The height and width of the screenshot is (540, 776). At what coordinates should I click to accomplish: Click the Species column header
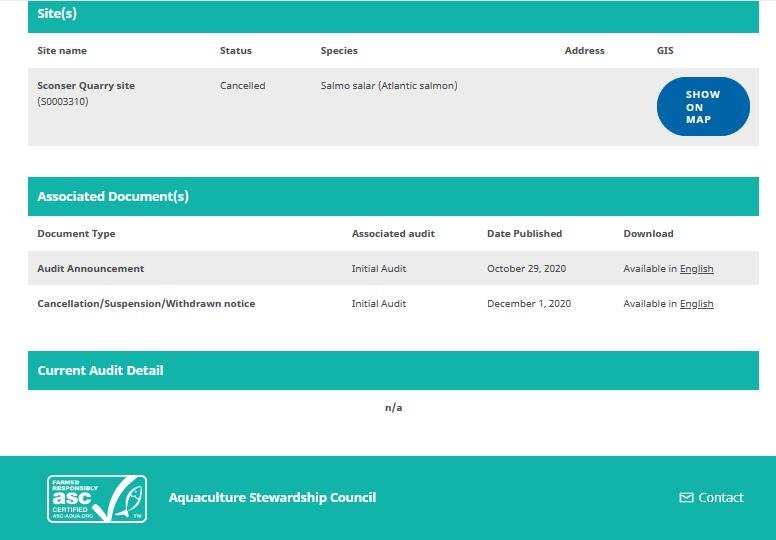339,51
